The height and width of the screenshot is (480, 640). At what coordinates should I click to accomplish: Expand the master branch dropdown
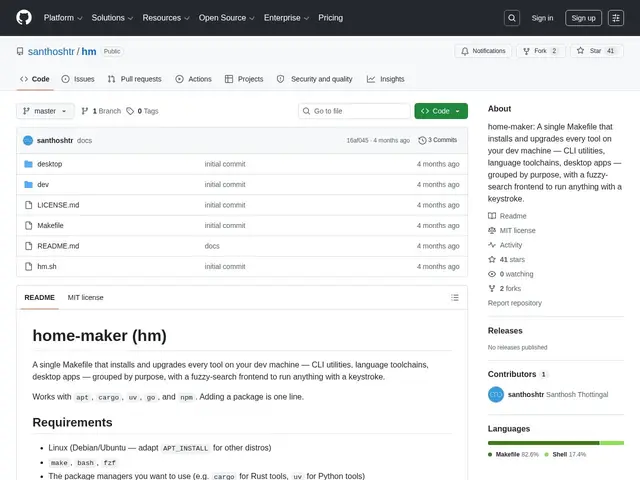(x=45, y=111)
